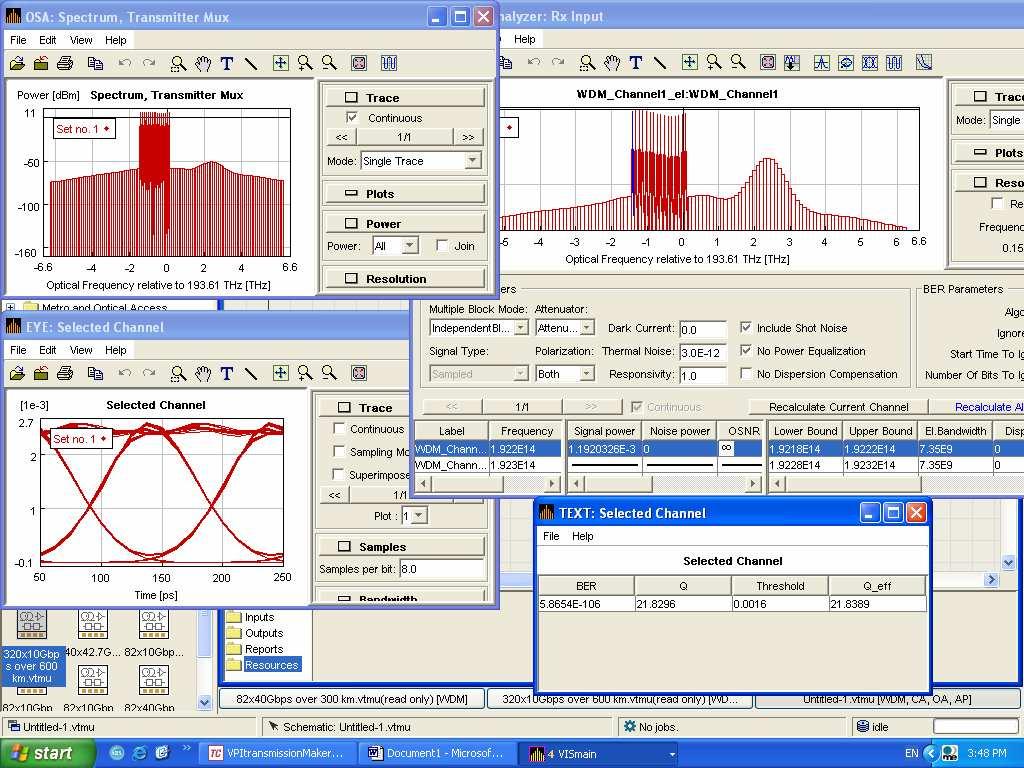This screenshot has height=768, width=1024.
Task: Toggle Include Shot Noise checkbox
Action: coord(746,327)
